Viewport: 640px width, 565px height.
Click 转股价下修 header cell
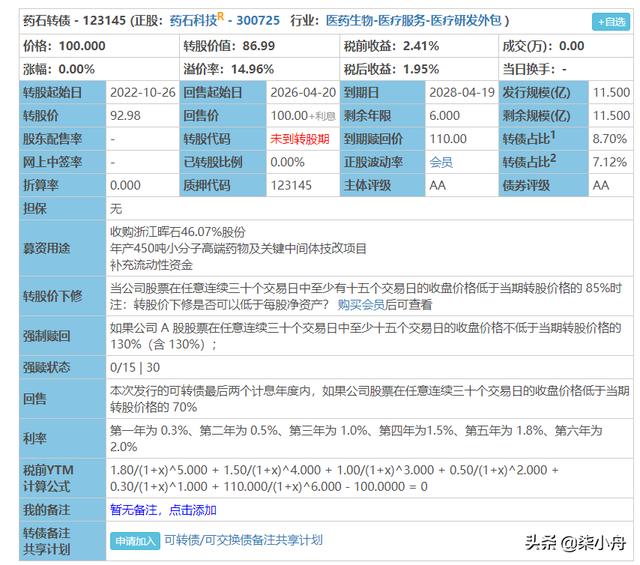(x=62, y=296)
